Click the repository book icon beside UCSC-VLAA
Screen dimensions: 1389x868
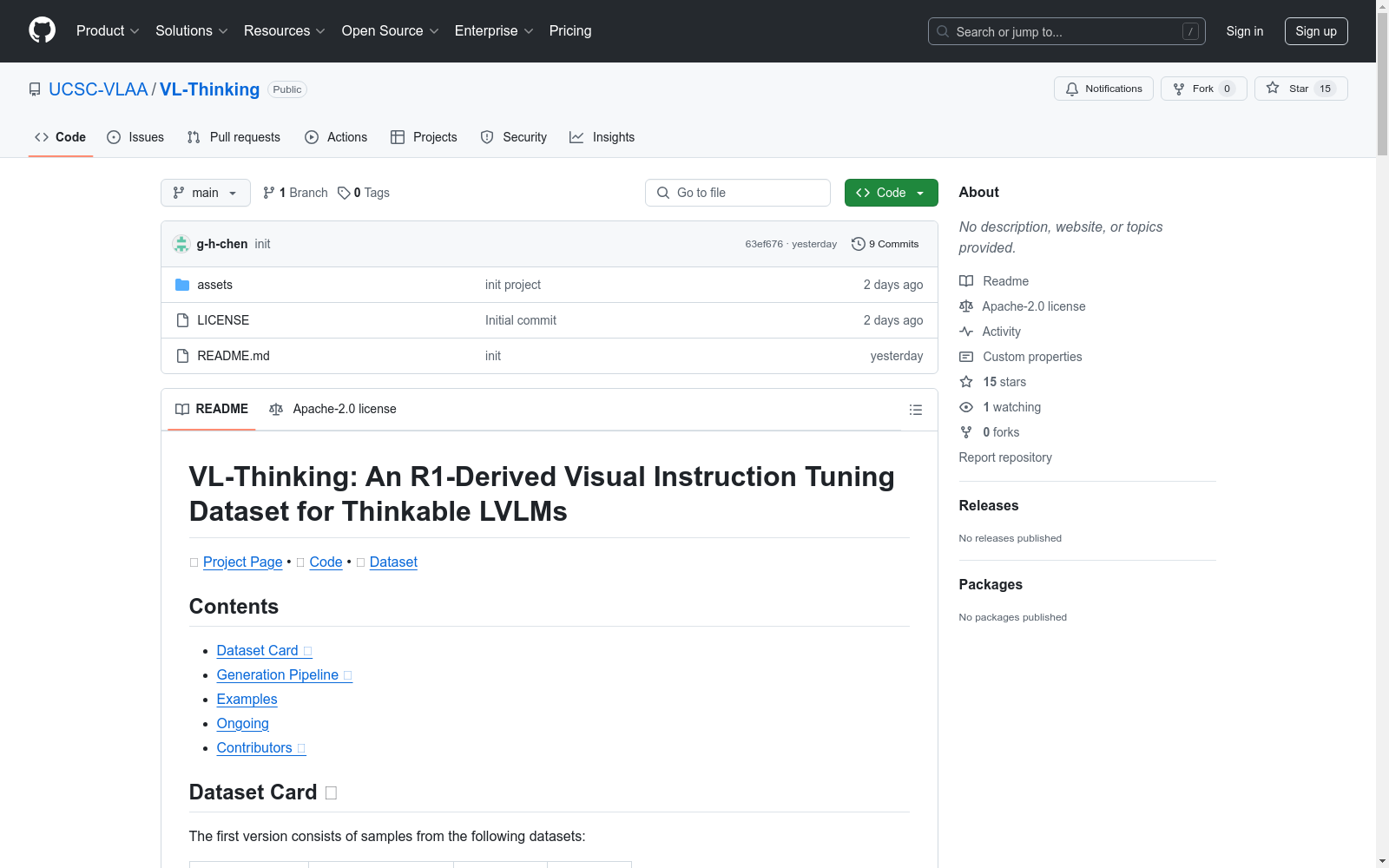[x=35, y=89]
